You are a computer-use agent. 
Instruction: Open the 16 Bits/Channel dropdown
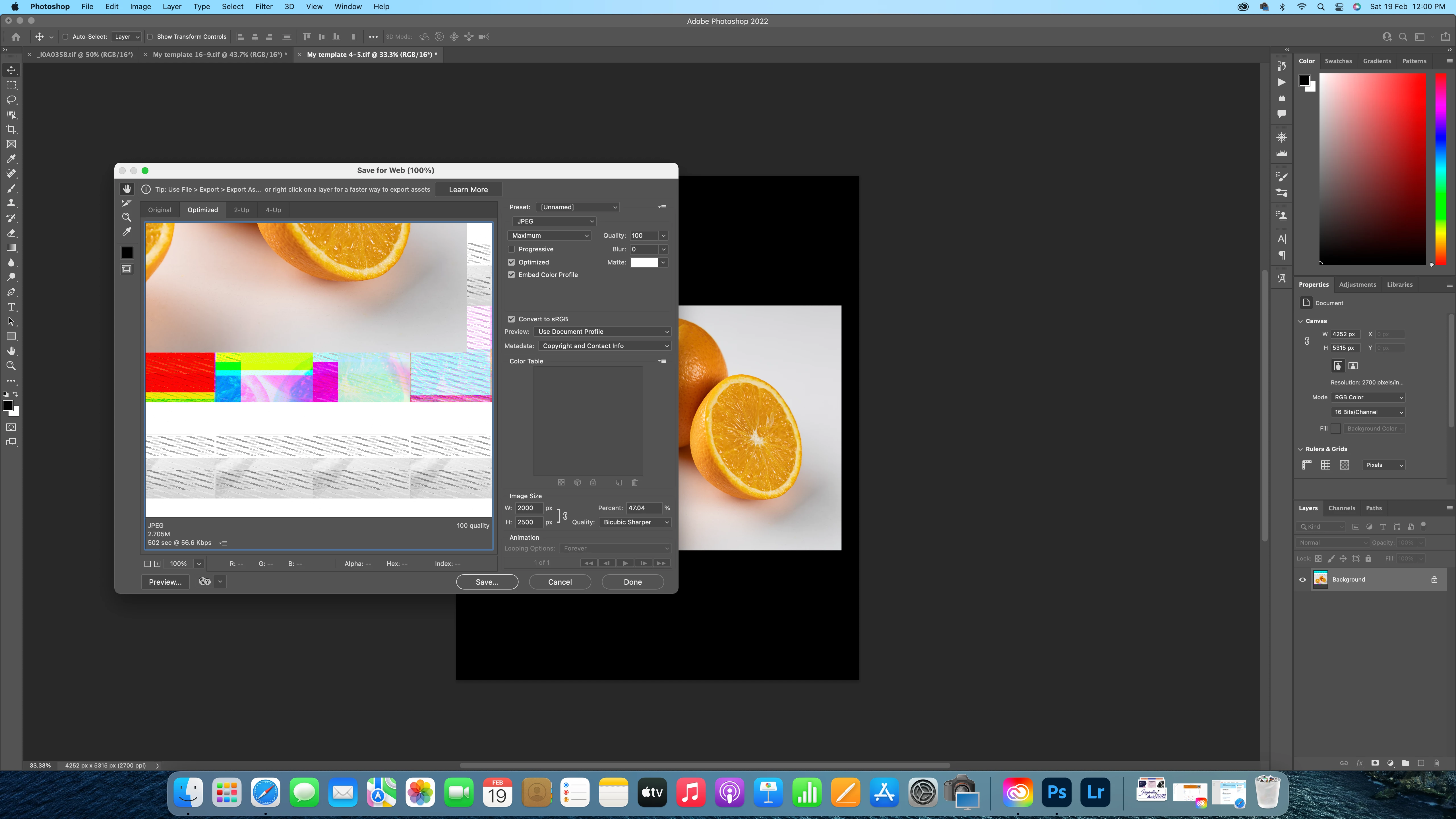click(x=1368, y=412)
